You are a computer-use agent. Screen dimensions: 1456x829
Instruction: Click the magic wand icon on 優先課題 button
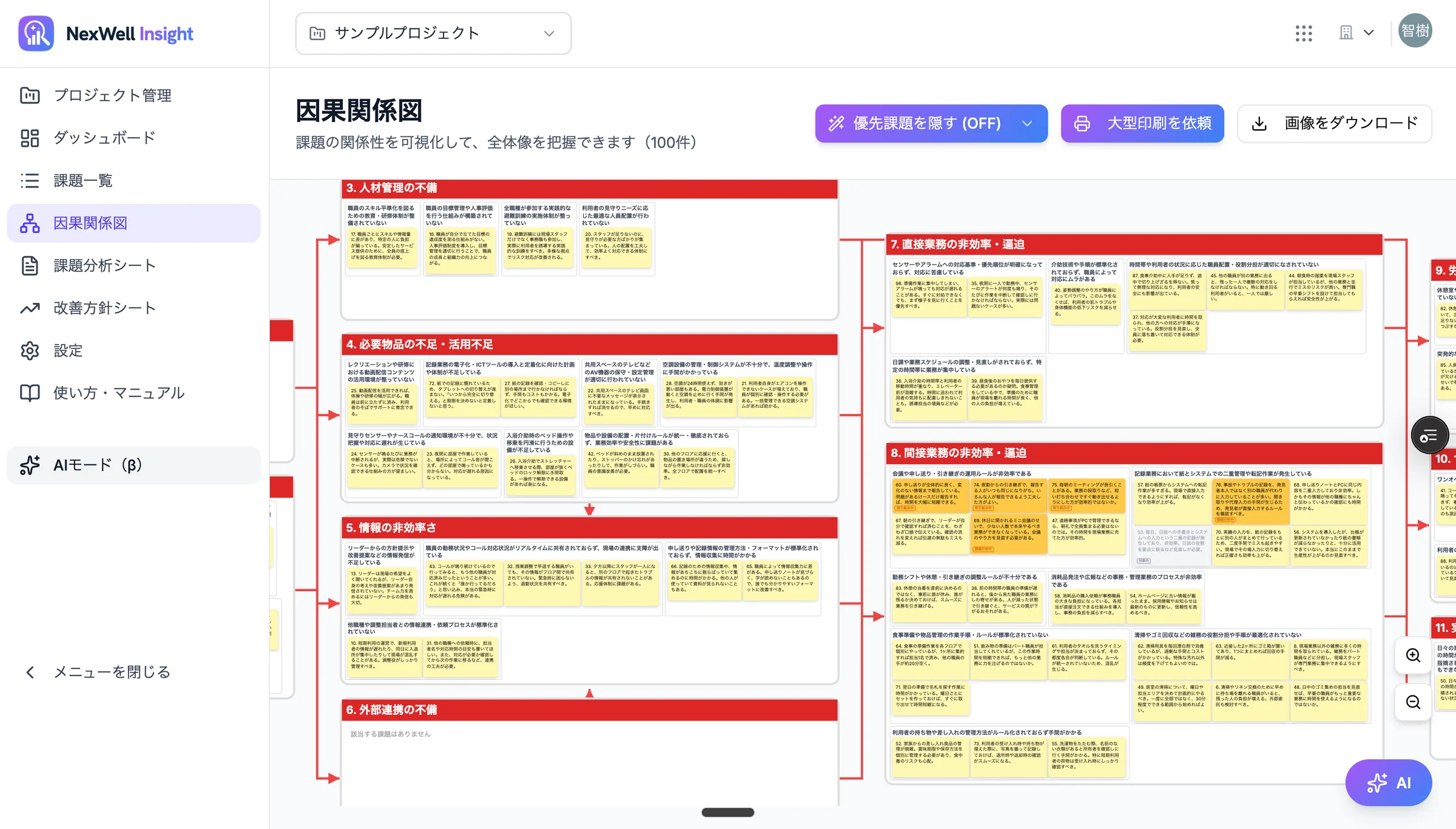(x=837, y=123)
